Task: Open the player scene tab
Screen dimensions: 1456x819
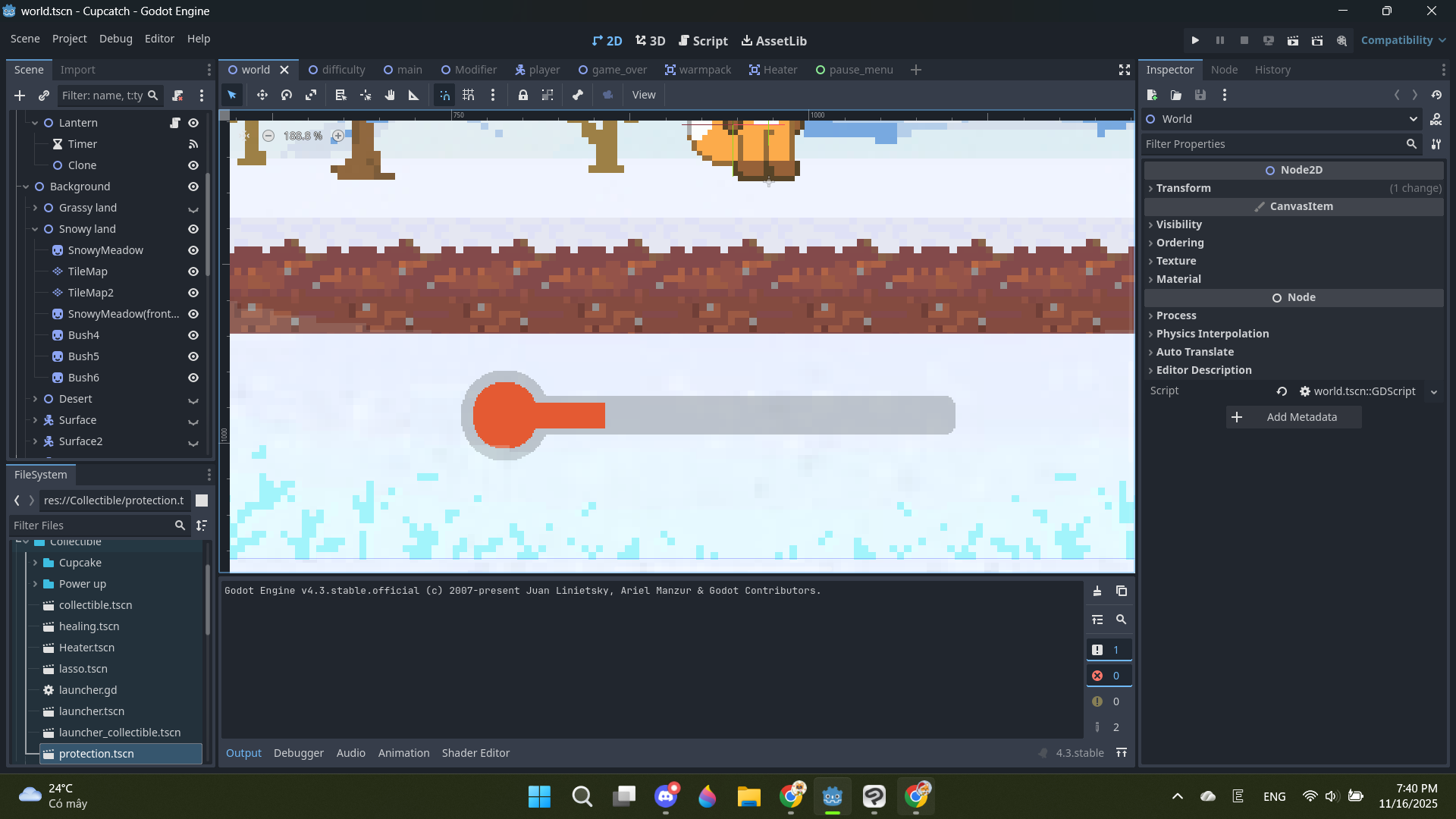Action: coord(537,70)
